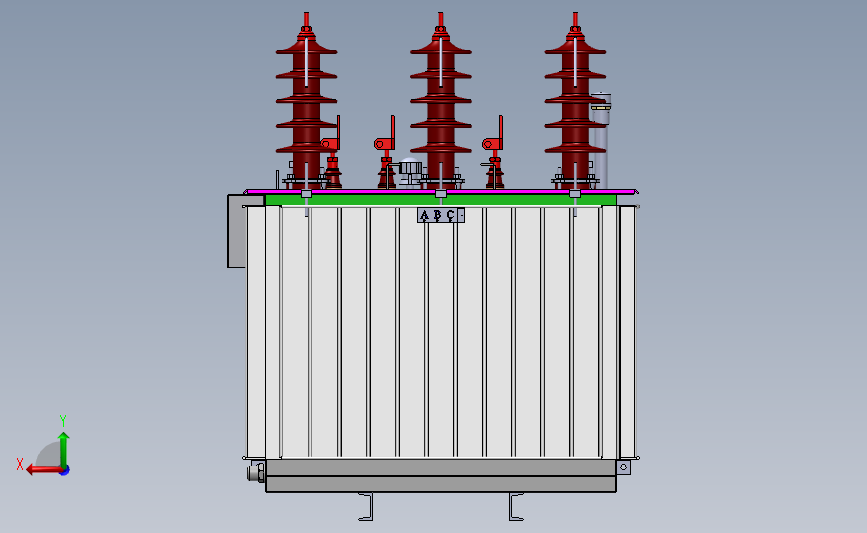The height and width of the screenshot is (533, 867).
Task: Click the green Y axis arrow of the triad
Action: pos(64,451)
